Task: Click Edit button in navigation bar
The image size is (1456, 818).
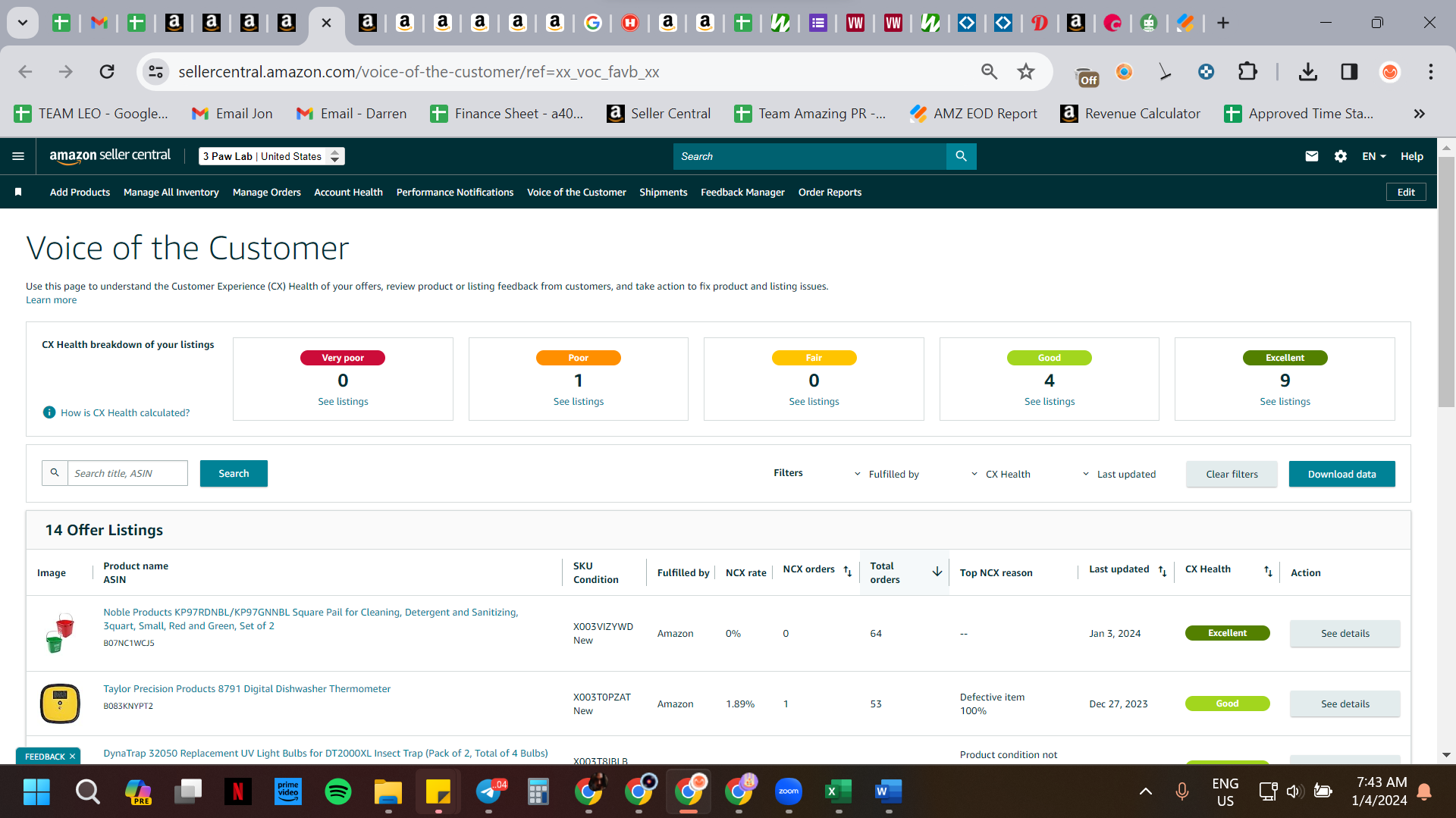Action: [1406, 193]
